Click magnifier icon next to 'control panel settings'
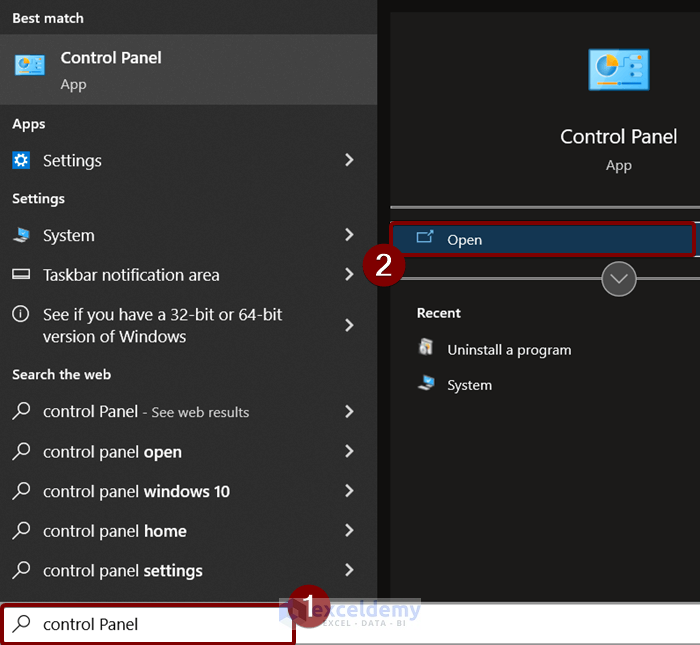 pyautogui.click(x=21, y=570)
